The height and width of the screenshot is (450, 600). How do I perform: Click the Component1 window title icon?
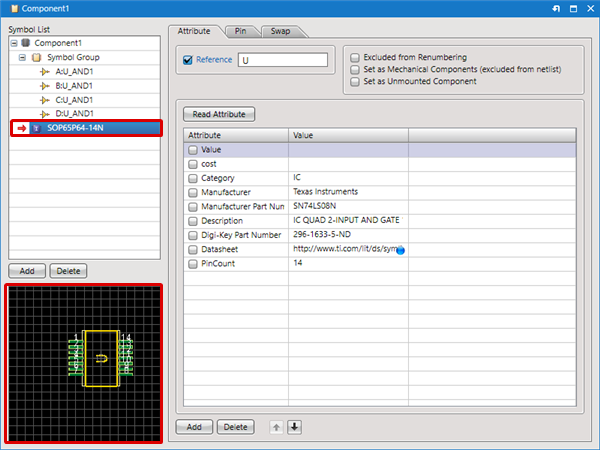pos(15,8)
